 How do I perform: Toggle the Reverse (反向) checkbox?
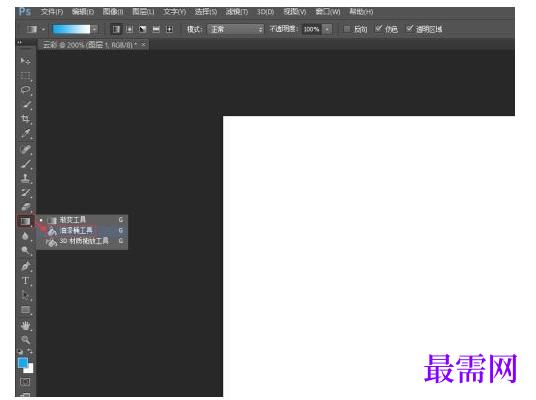pos(347,29)
